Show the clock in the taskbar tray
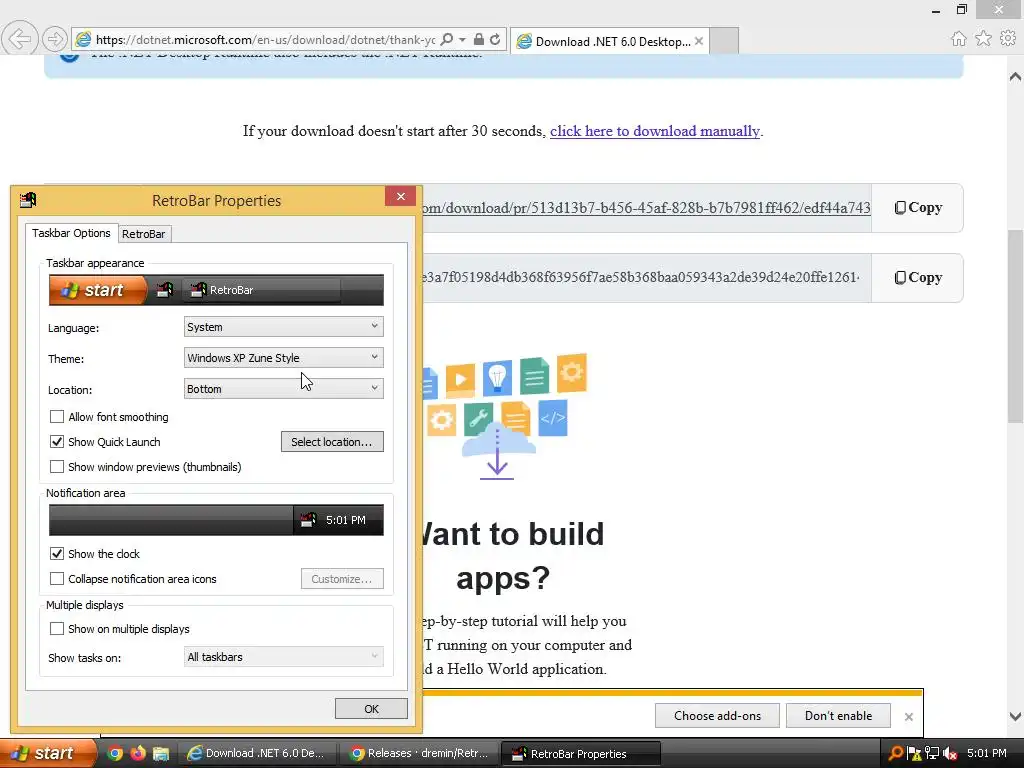 tap(987, 753)
